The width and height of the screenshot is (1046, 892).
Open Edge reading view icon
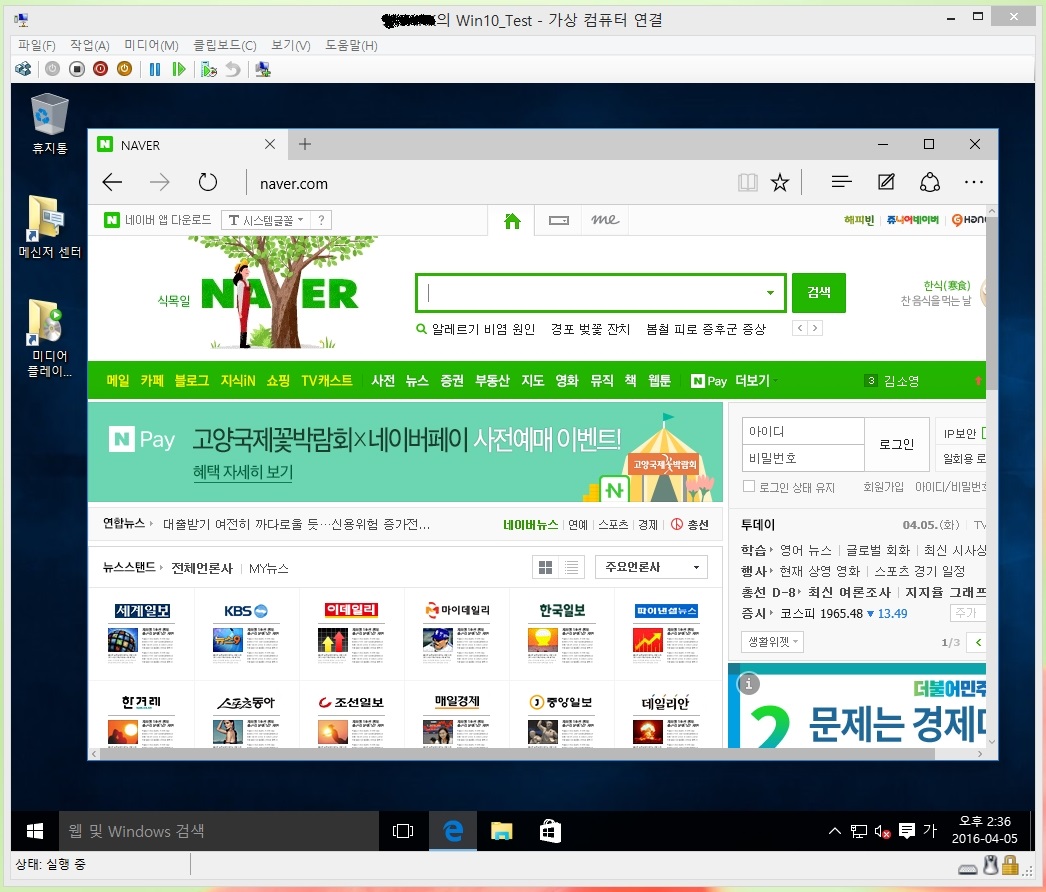pos(748,182)
